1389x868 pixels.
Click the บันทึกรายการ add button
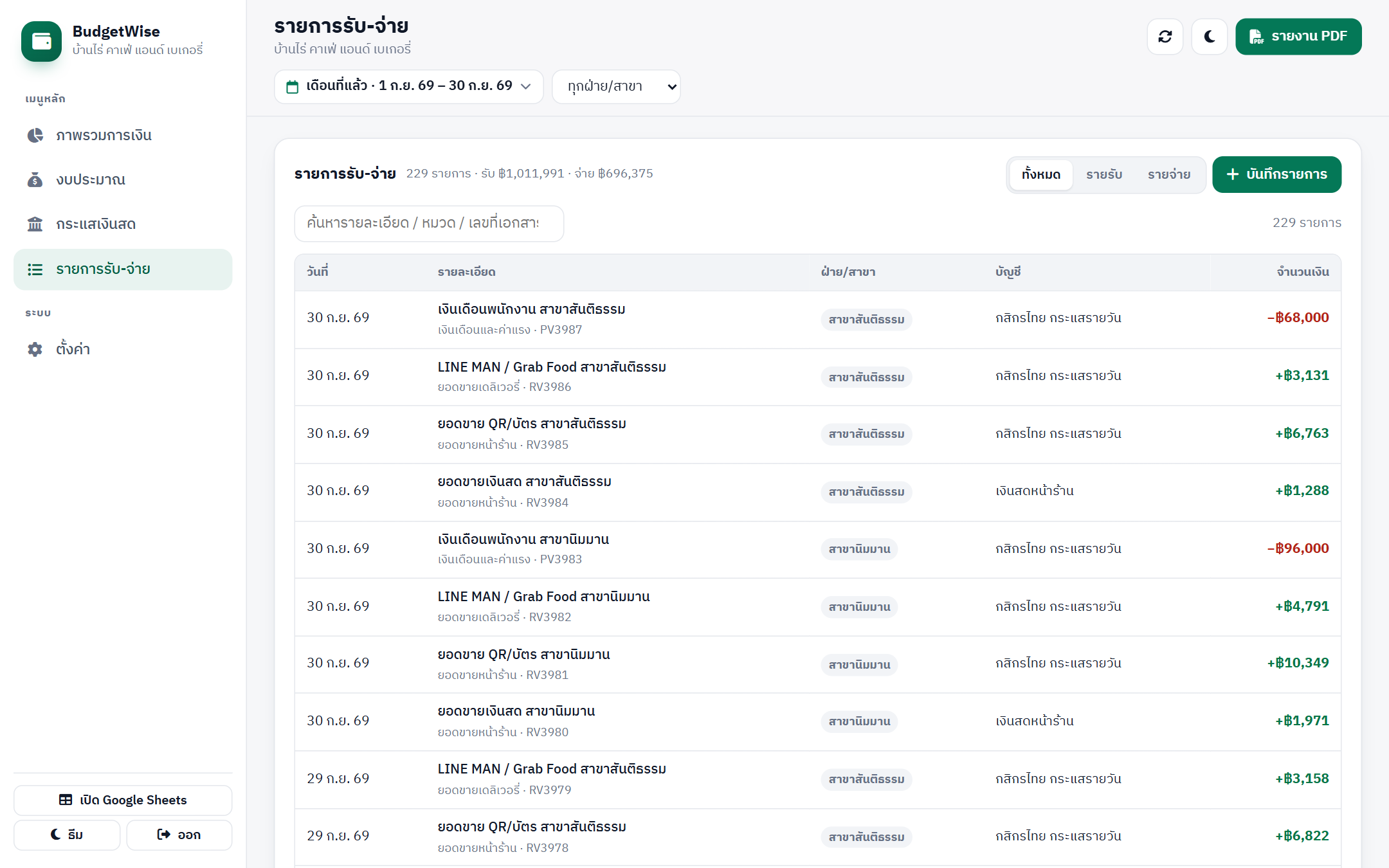[x=1276, y=174]
